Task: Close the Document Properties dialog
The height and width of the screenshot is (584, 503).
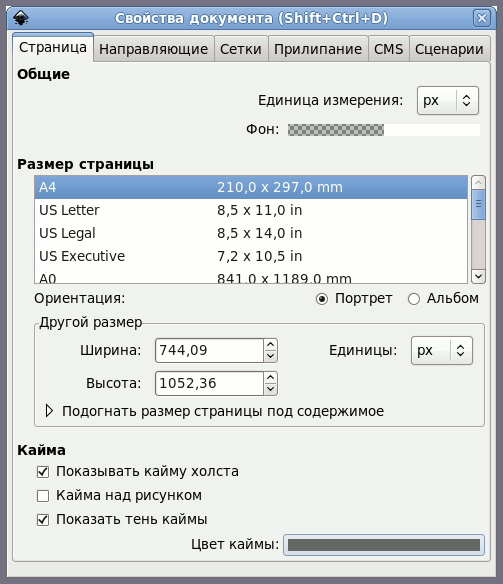Action: [x=482, y=18]
